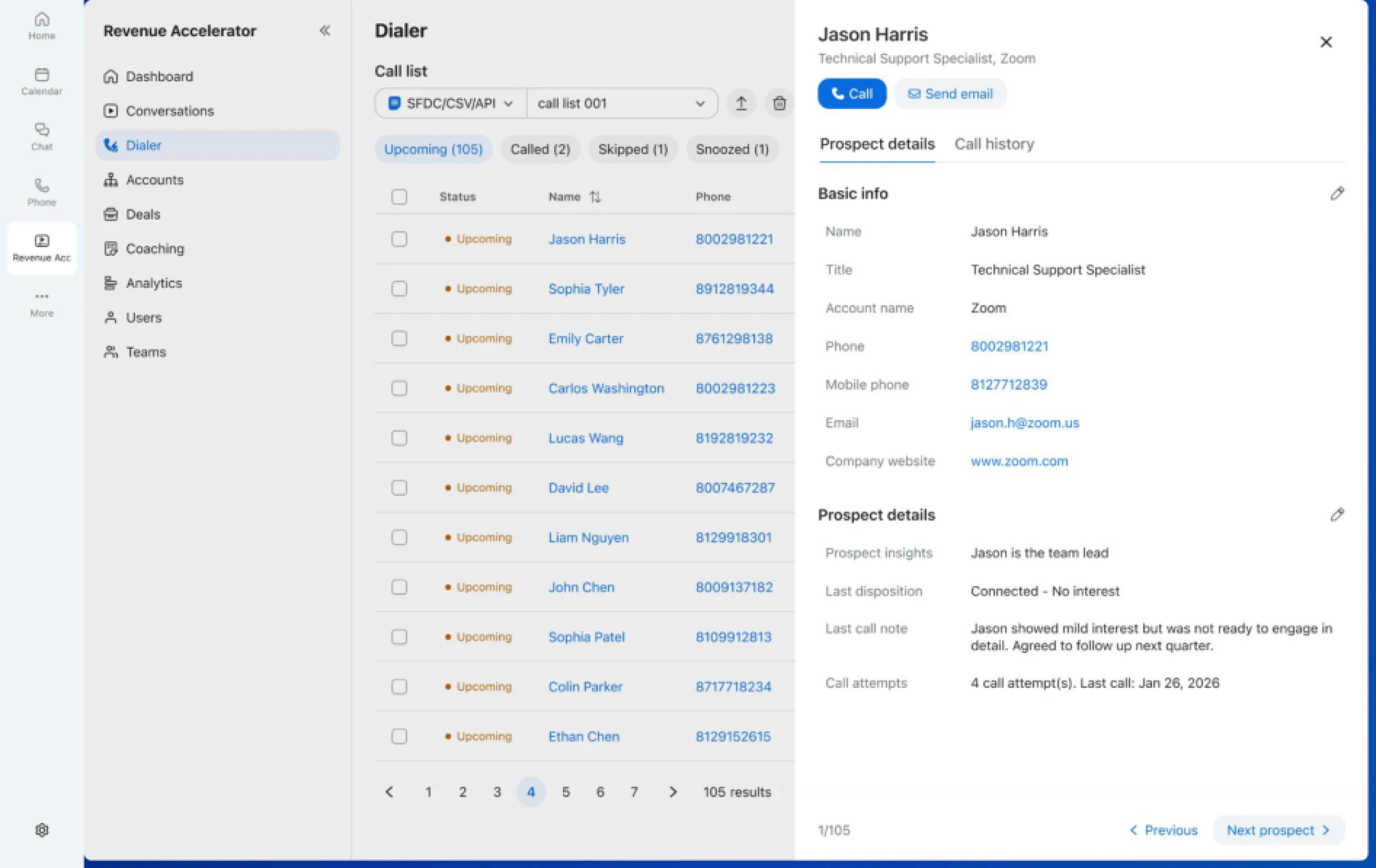The width and height of the screenshot is (1376, 868).
Task: Expand the SFDC/CSV/API source dropdown
Action: 451,103
